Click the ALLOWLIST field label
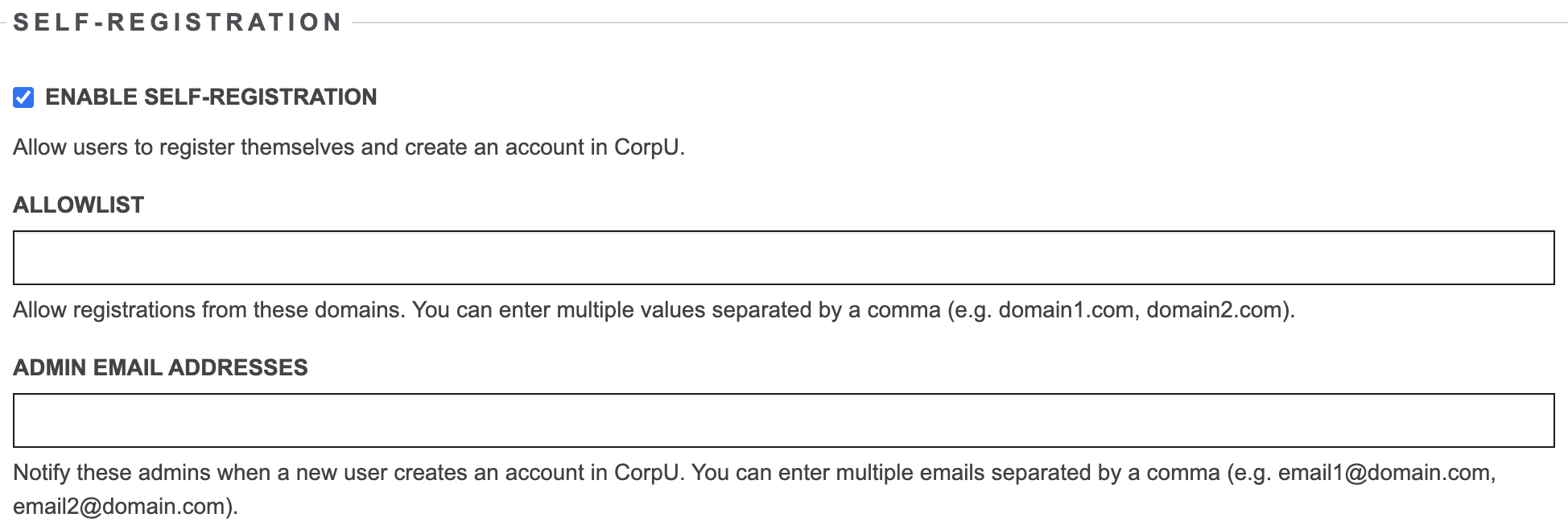 click(x=79, y=205)
